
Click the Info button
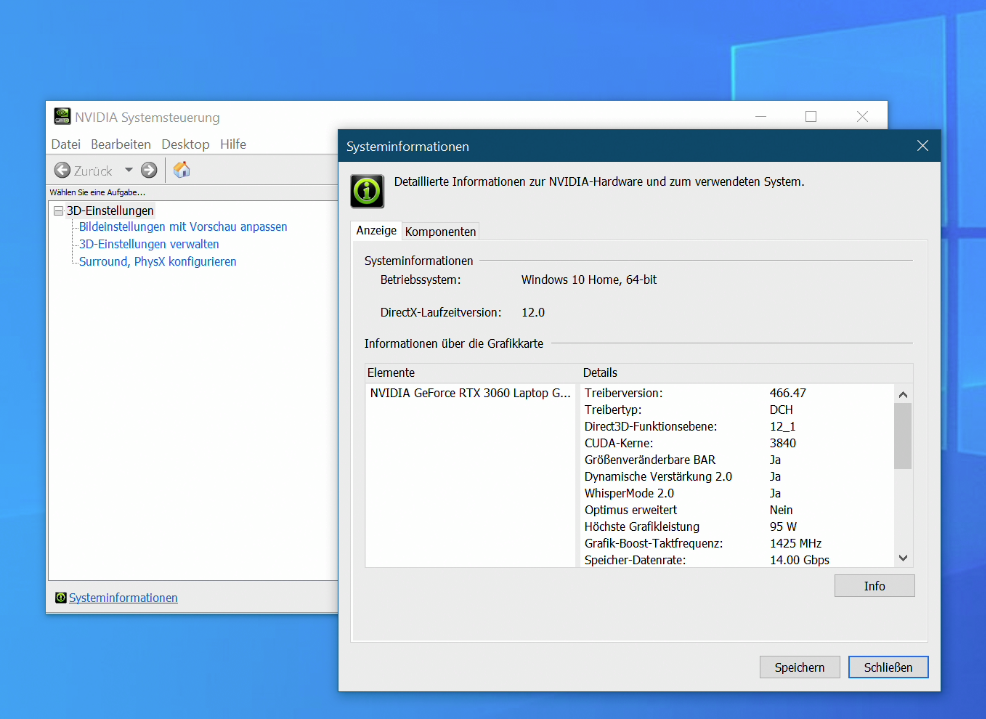pyautogui.click(x=874, y=586)
